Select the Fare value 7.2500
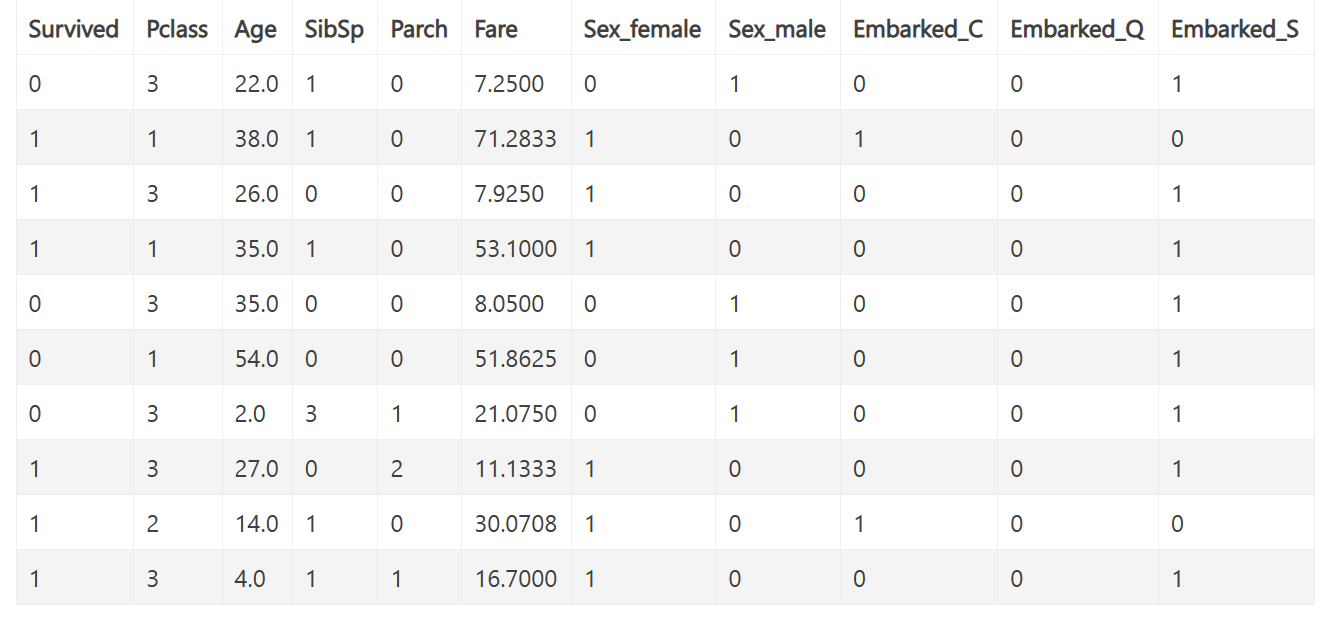The height and width of the screenshot is (624, 1333). coord(510,83)
